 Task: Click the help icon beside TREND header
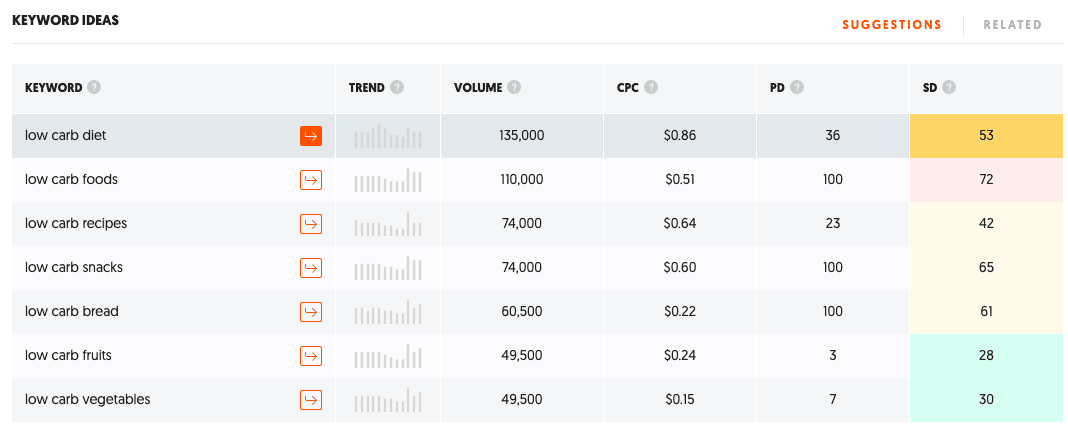397,87
